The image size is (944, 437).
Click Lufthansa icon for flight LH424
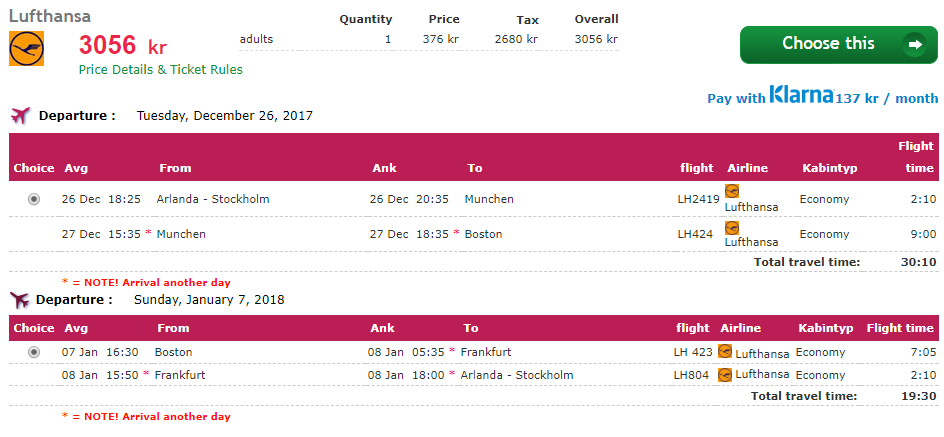click(x=732, y=227)
